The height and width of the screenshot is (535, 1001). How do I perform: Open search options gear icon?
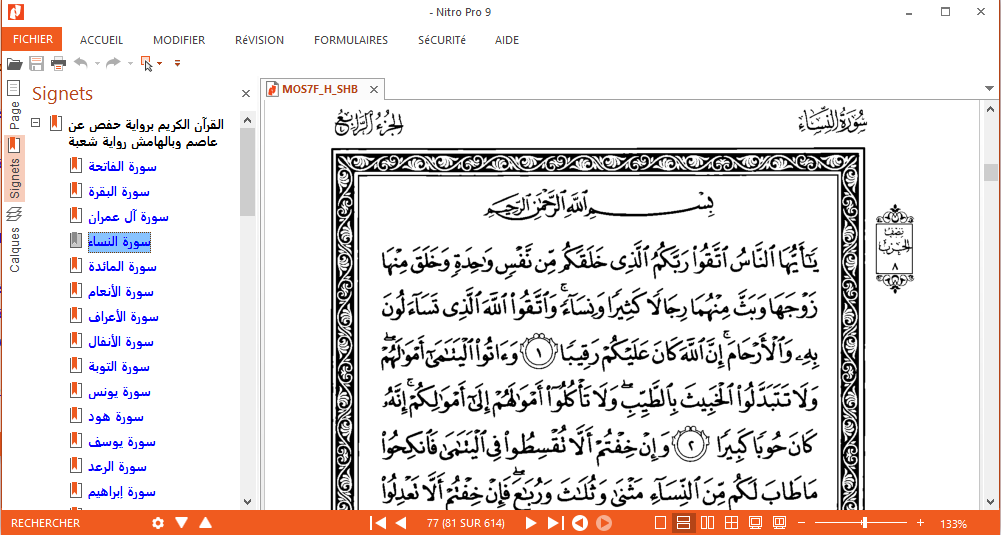click(158, 524)
